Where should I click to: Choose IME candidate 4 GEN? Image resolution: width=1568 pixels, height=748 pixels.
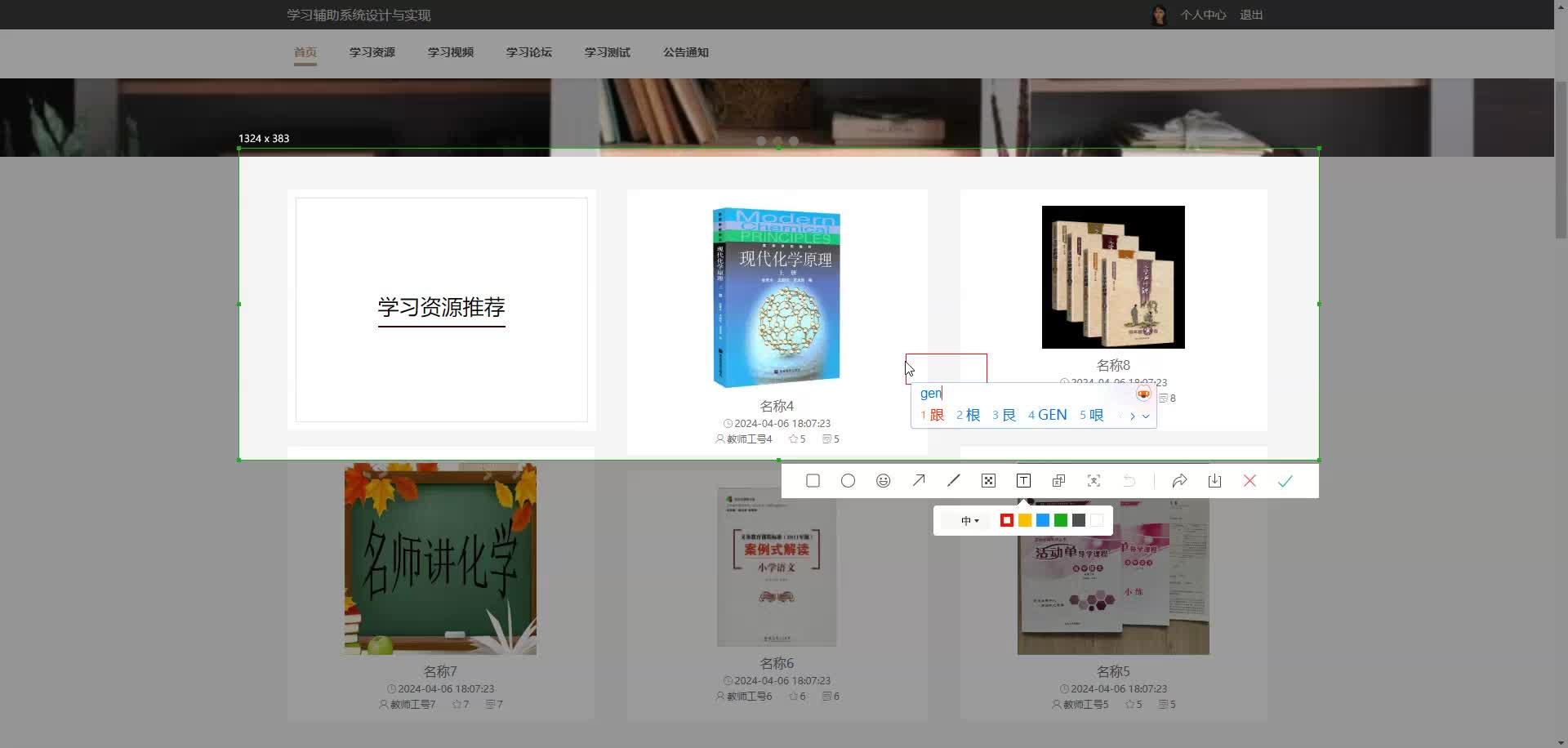(x=1048, y=415)
